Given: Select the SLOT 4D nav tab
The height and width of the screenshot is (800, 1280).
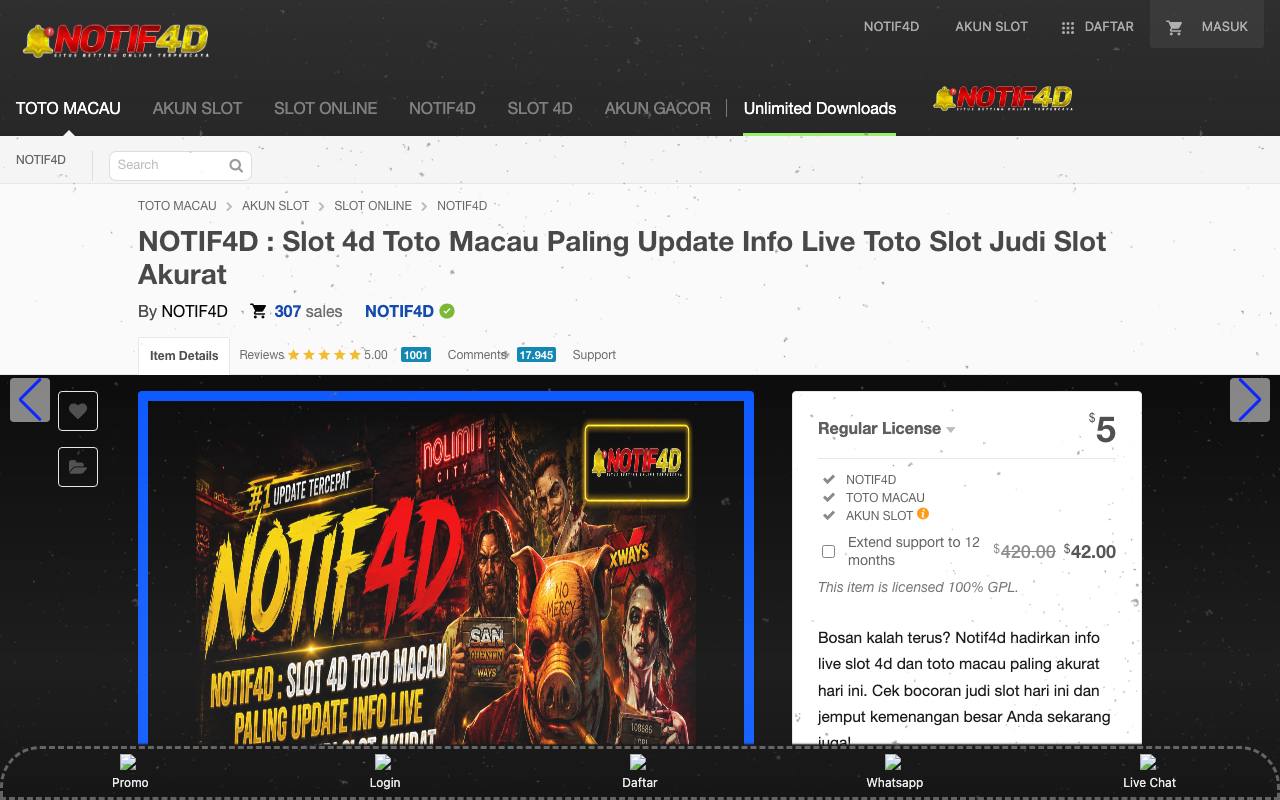Looking at the screenshot, I should click(540, 108).
